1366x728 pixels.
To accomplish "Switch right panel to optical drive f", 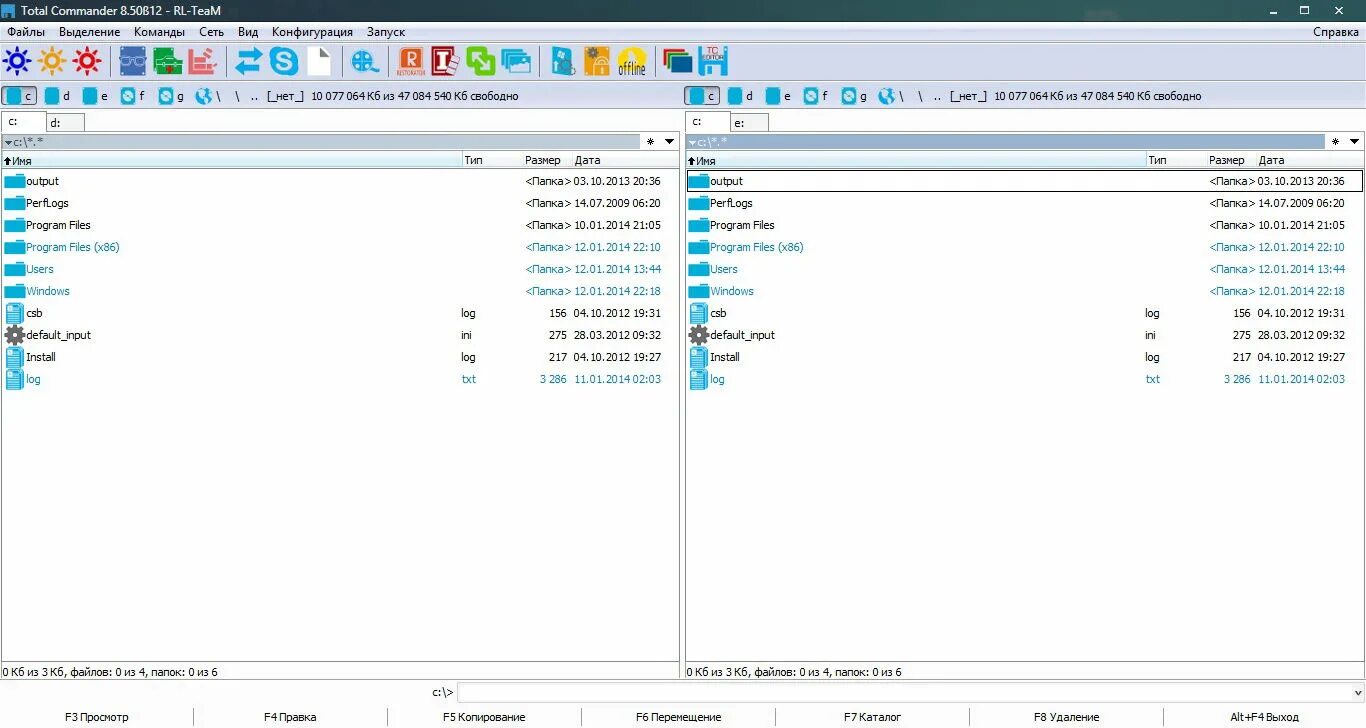I will pos(816,96).
